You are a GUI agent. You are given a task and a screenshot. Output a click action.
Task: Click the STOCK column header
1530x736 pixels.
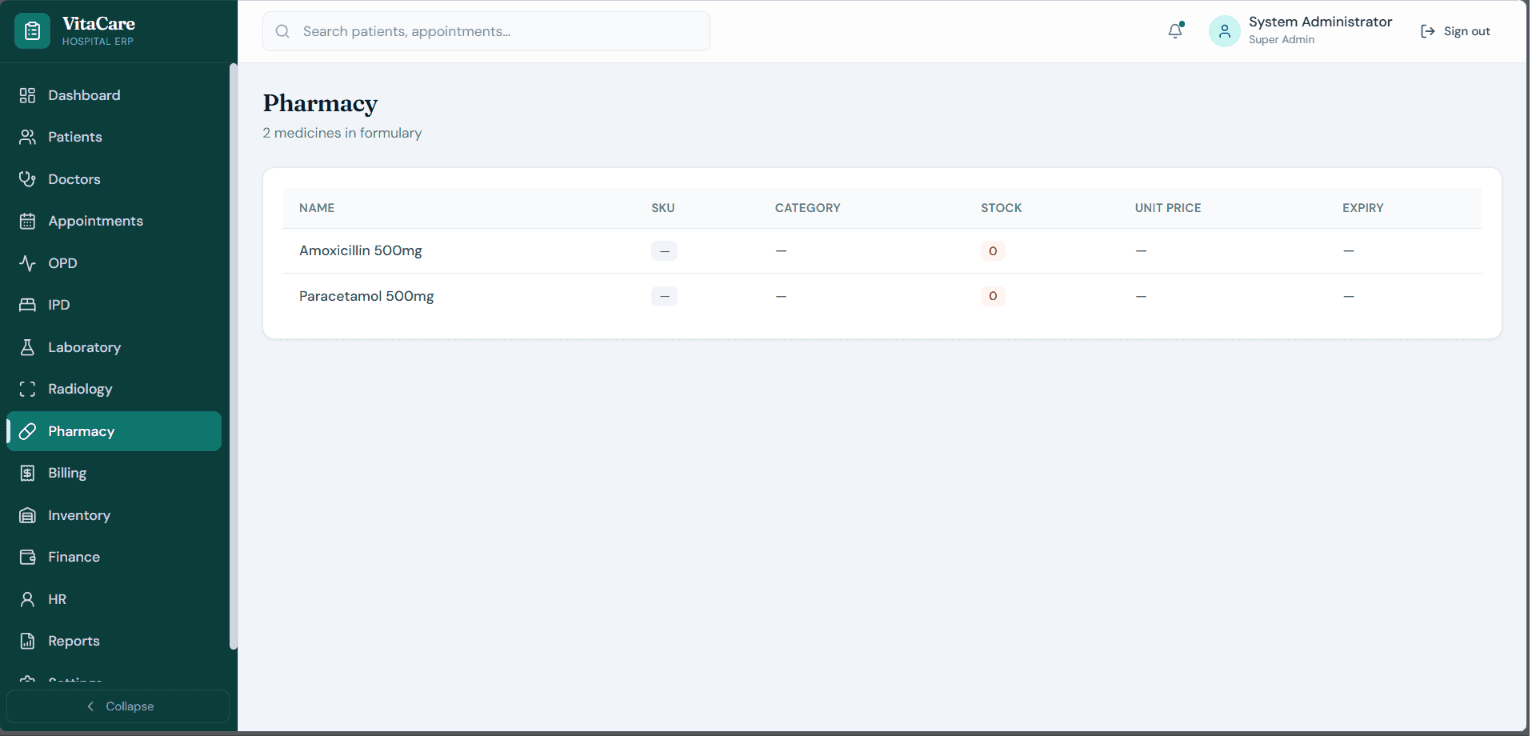coord(1001,208)
